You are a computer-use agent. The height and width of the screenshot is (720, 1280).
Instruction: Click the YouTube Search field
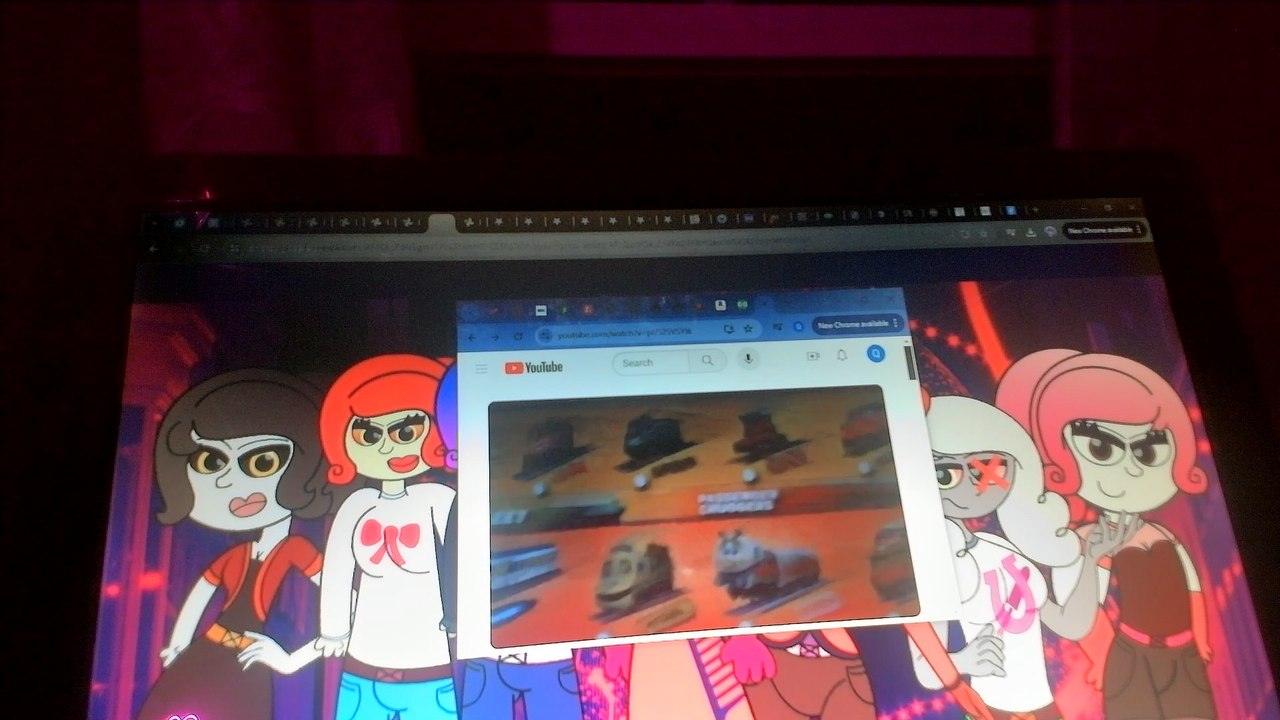[650, 362]
